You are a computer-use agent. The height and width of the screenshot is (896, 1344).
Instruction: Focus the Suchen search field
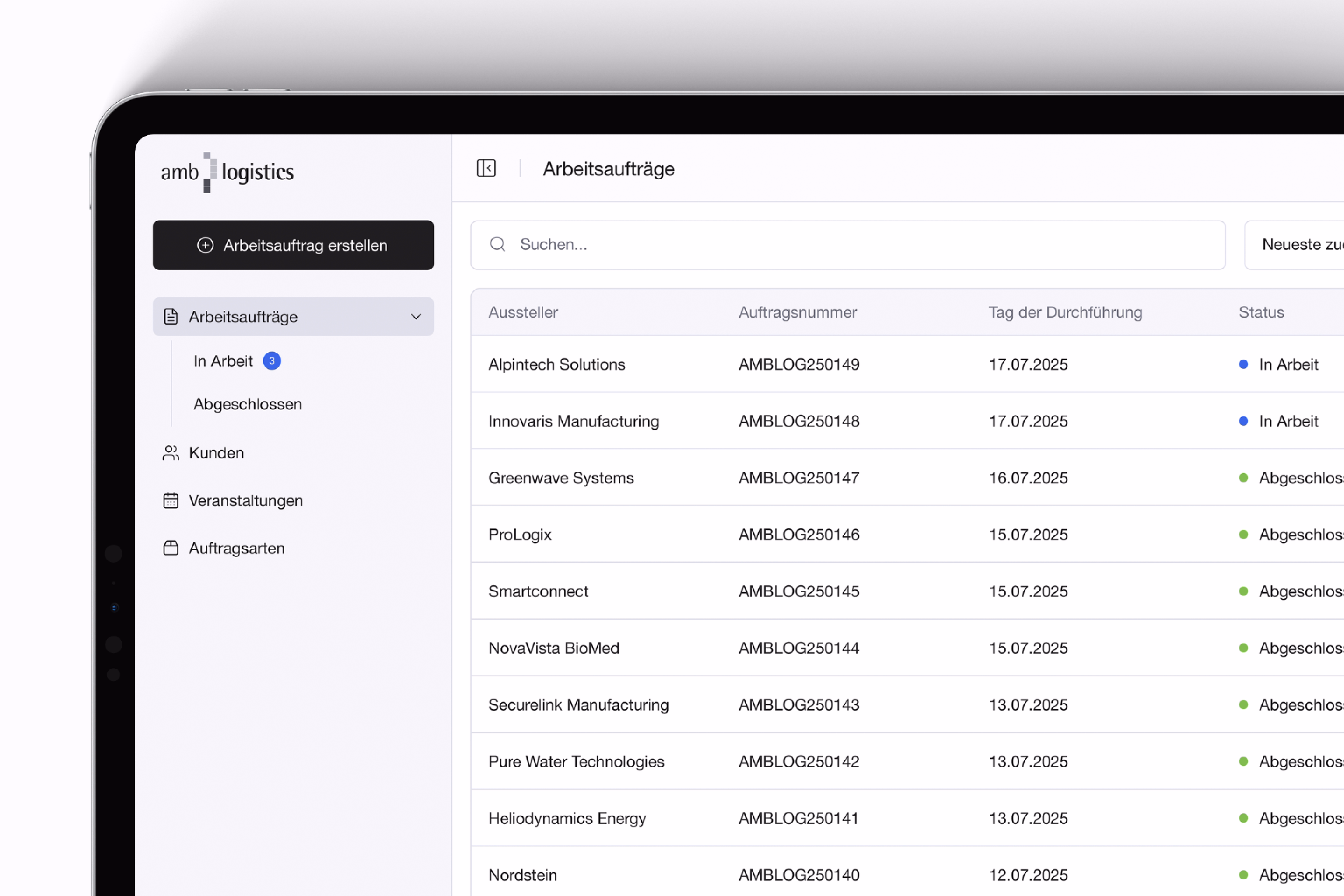pyautogui.click(x=848, y=245)
